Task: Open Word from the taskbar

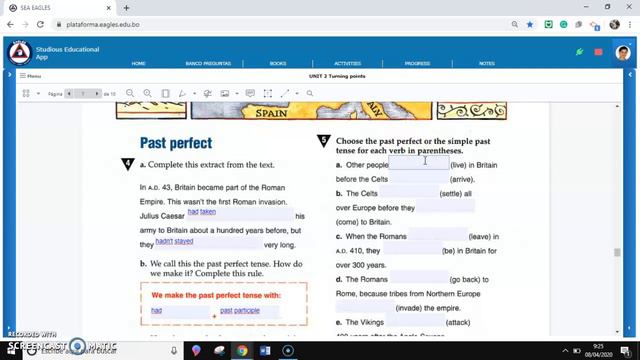Action: [x=265, y=351]
